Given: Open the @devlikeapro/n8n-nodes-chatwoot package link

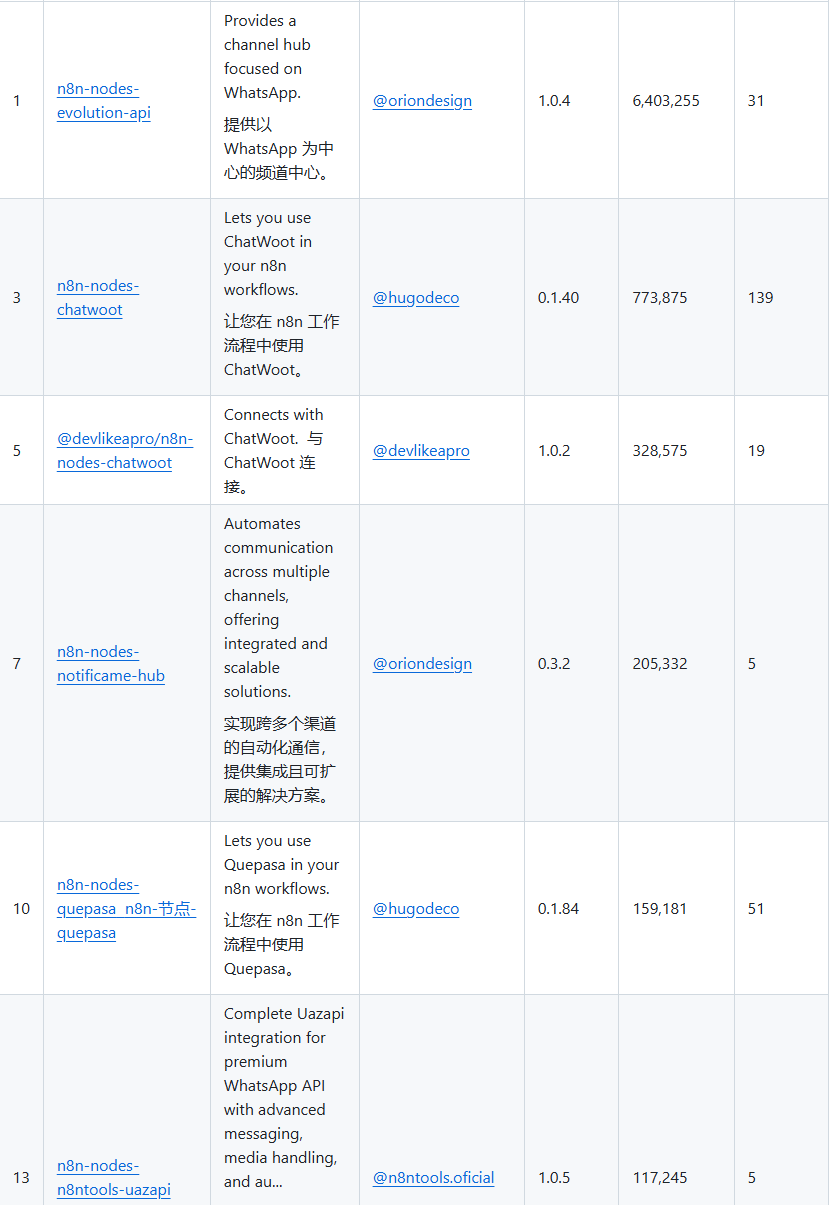Looking at the screenshot, I should [x=125, y=451].
